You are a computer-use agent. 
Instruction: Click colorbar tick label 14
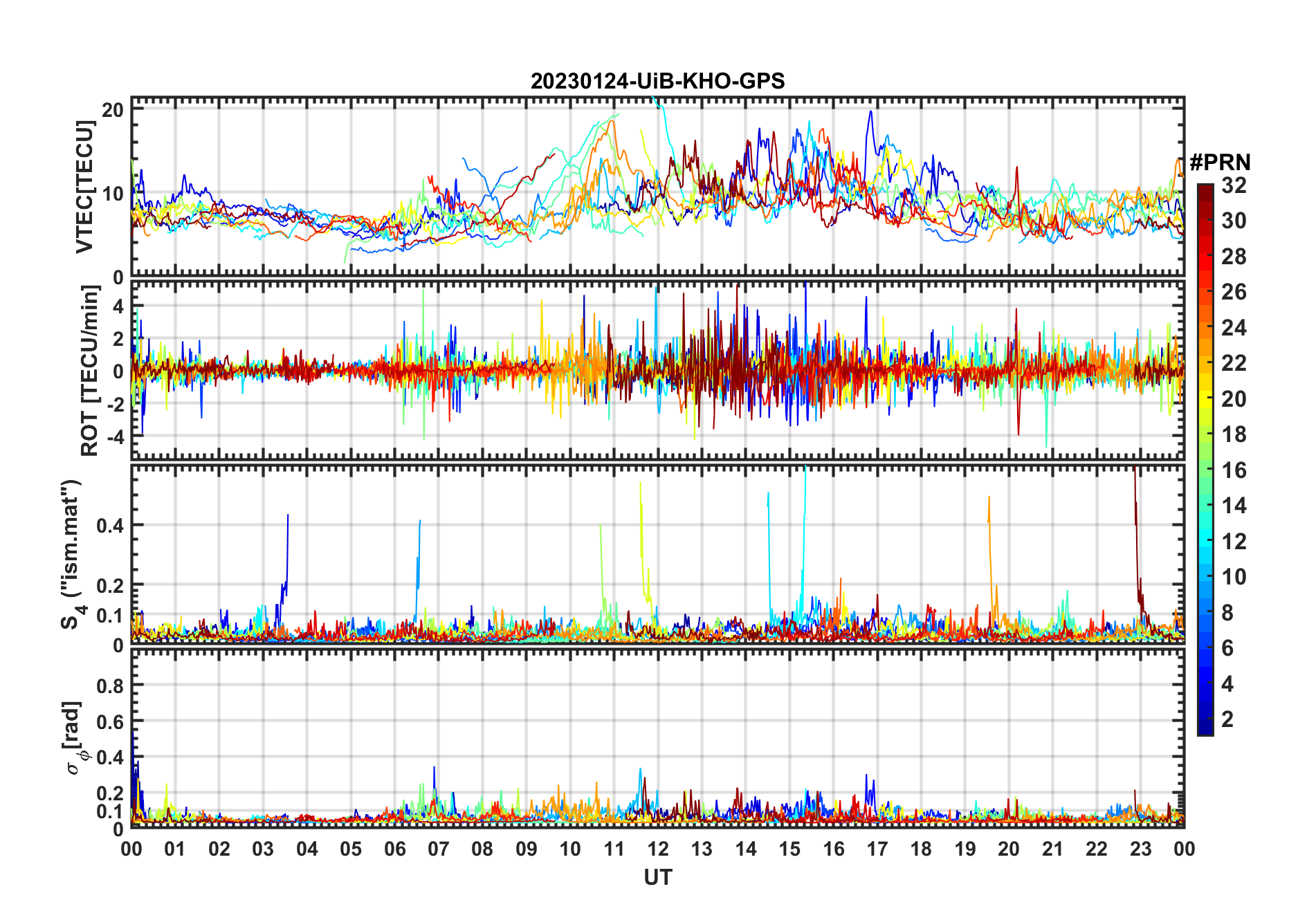[1234, 506]
